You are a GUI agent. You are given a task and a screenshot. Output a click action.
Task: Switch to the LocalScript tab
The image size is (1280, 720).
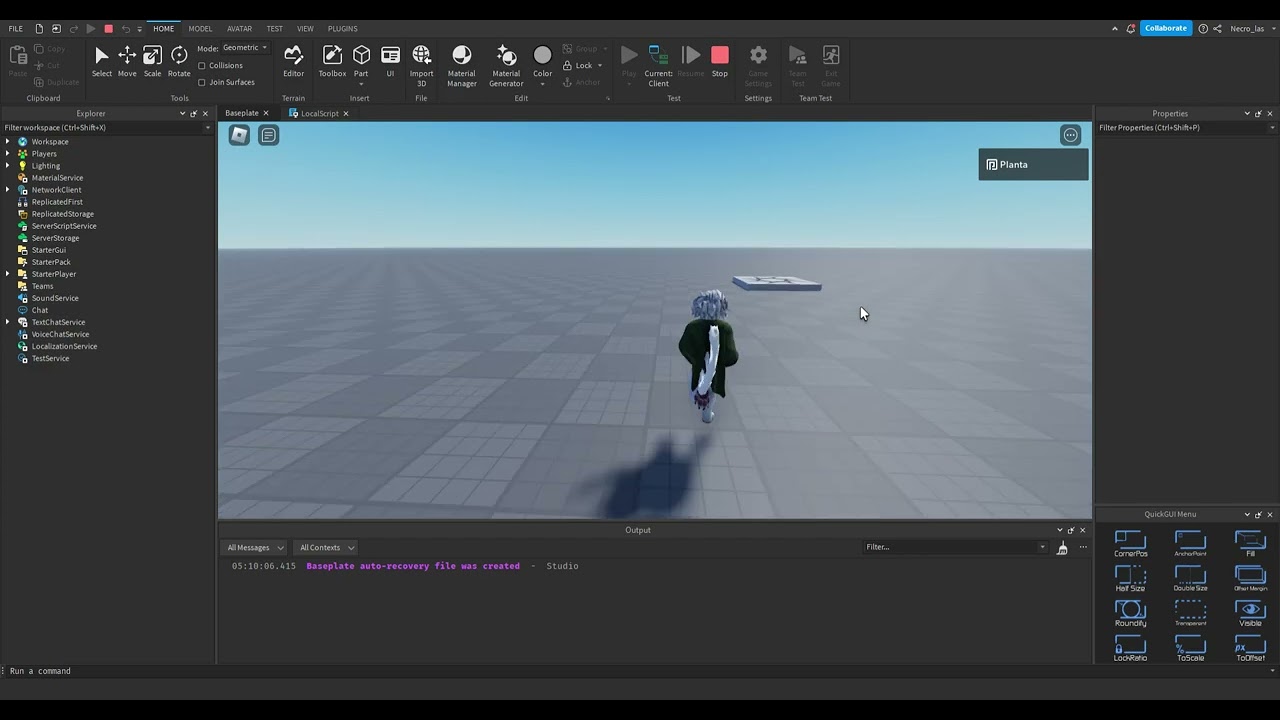click(319, 114)
